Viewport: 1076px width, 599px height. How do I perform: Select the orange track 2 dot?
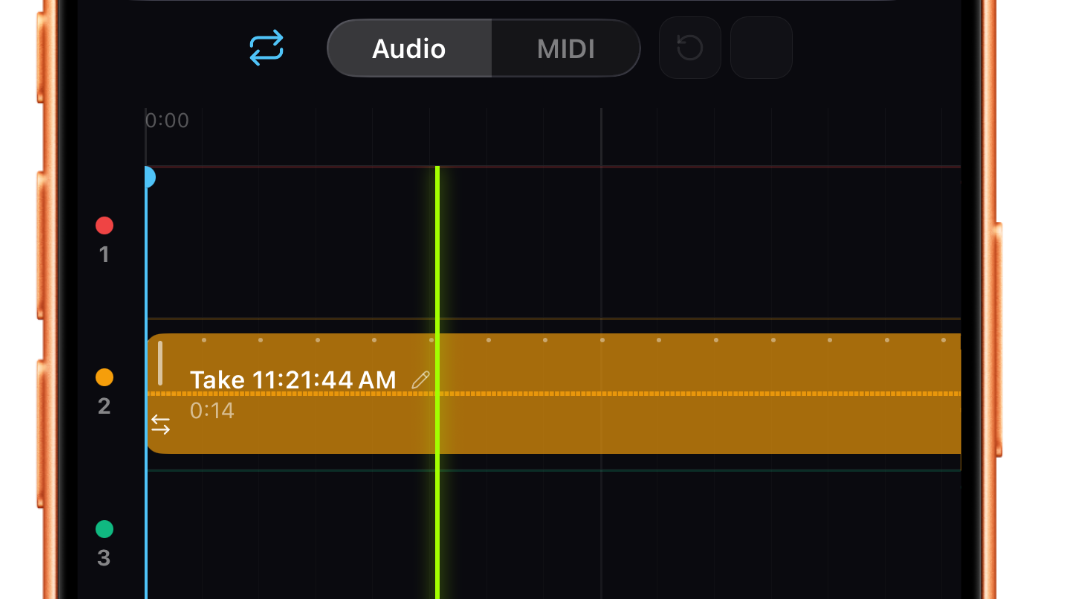coord(104,378)
